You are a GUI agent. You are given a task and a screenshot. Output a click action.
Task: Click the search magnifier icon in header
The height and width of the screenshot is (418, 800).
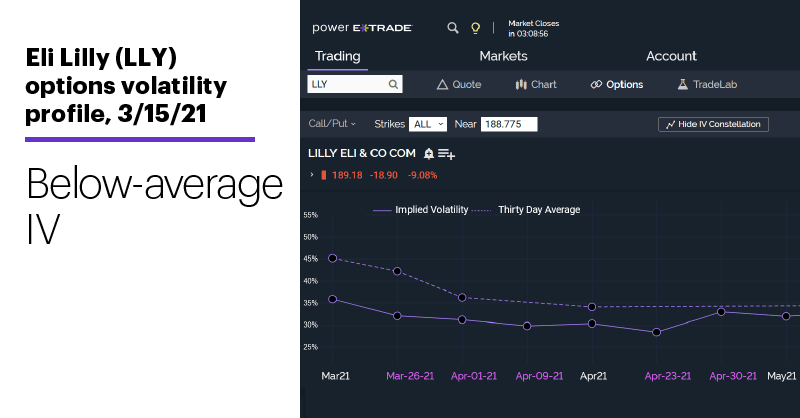[x=453, y=28]
